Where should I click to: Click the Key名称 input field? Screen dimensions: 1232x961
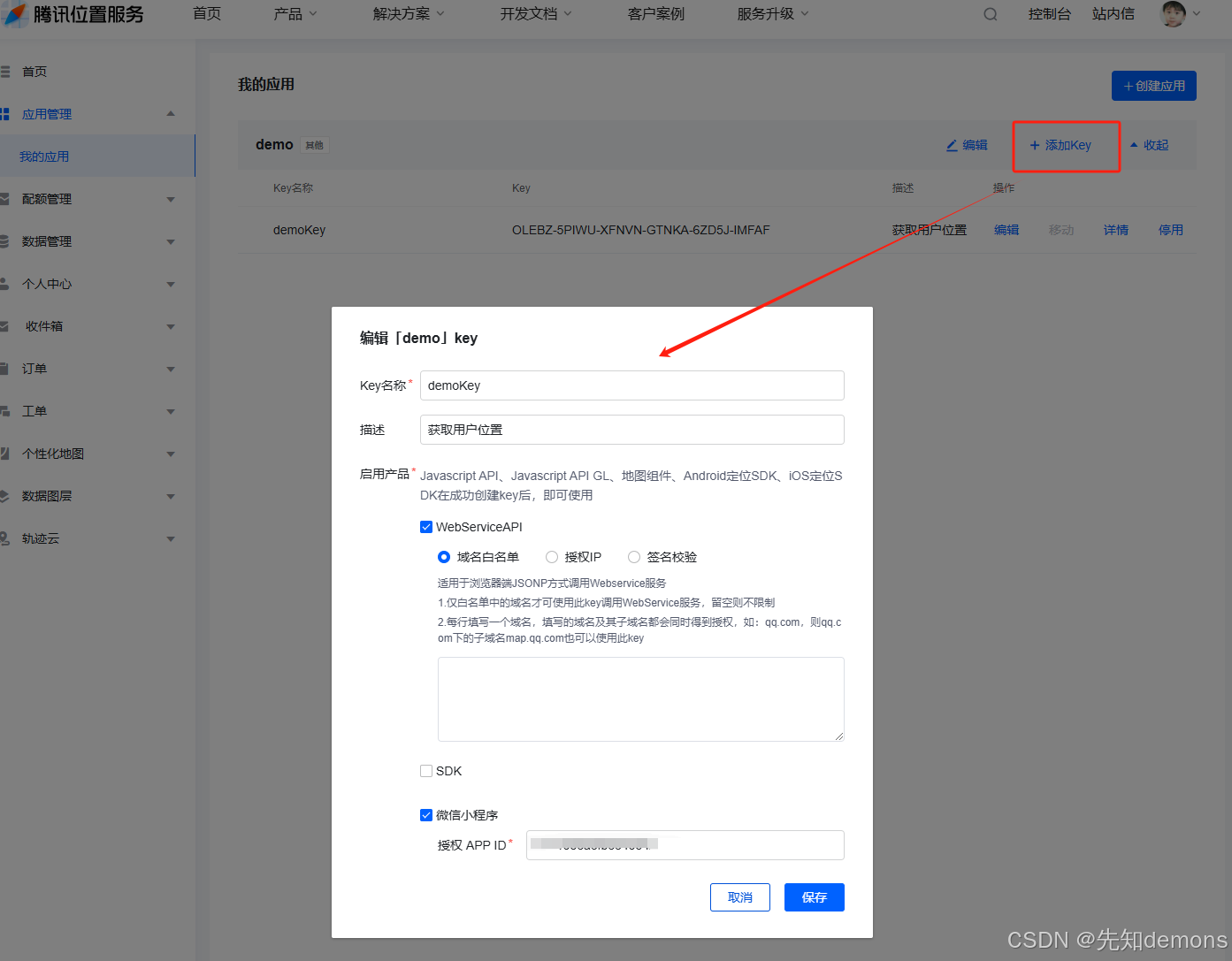pyautogui.click(x=631, y=385)
